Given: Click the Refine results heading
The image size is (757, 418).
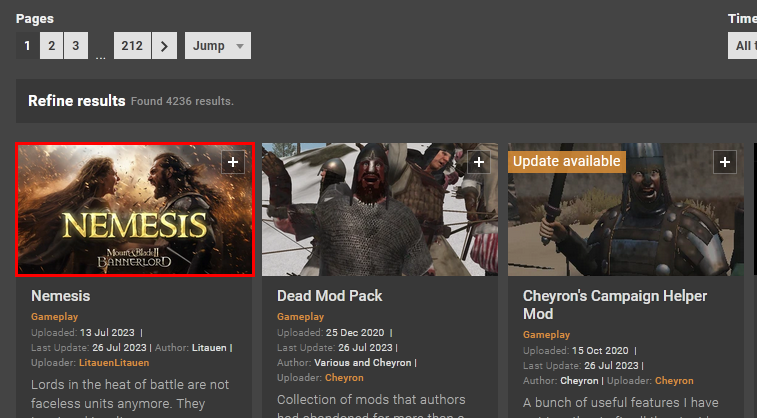Looking at the screenshot, I should pyautogui.click(x=77, y=101).
